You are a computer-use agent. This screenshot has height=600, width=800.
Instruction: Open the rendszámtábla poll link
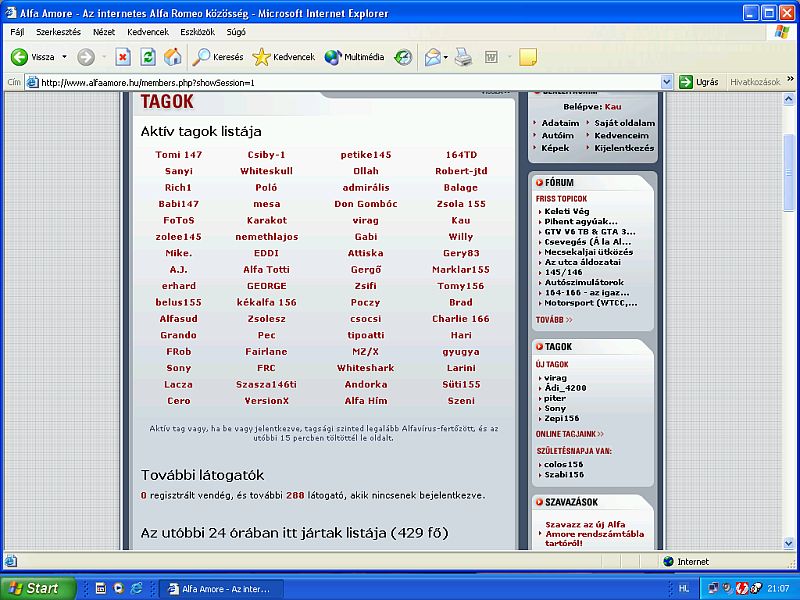pyautogui.click(x=594, y=534)
